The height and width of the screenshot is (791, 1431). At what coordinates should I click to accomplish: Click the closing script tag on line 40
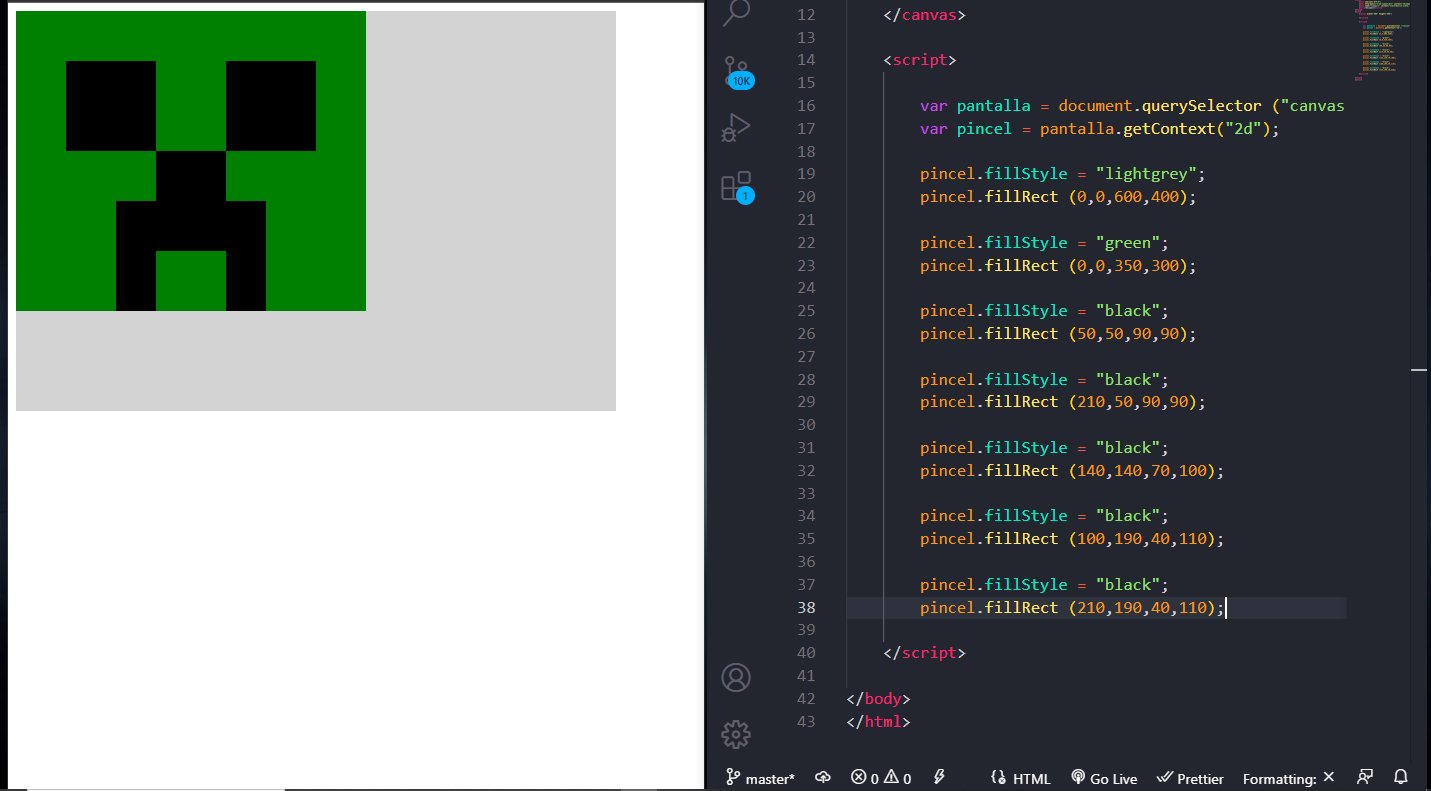click(925, 653)
